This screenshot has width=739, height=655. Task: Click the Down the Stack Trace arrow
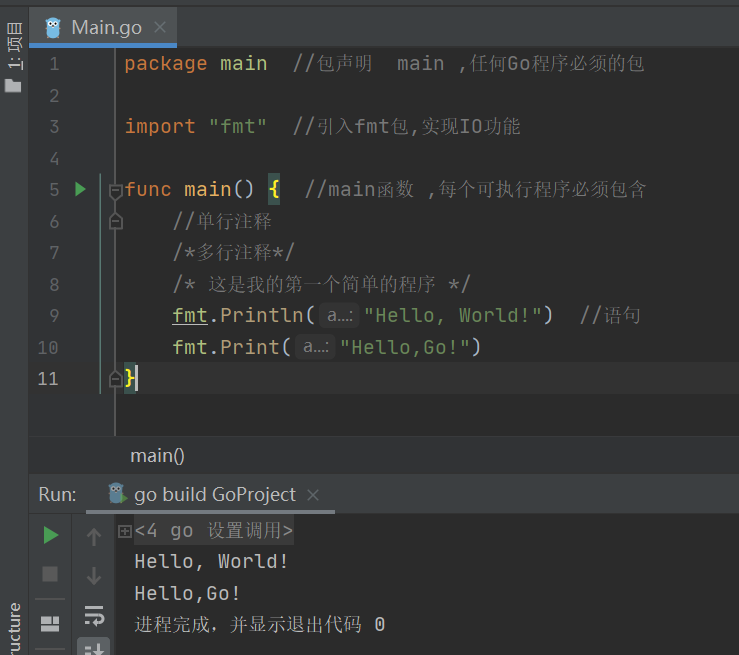tap(94, 576)
